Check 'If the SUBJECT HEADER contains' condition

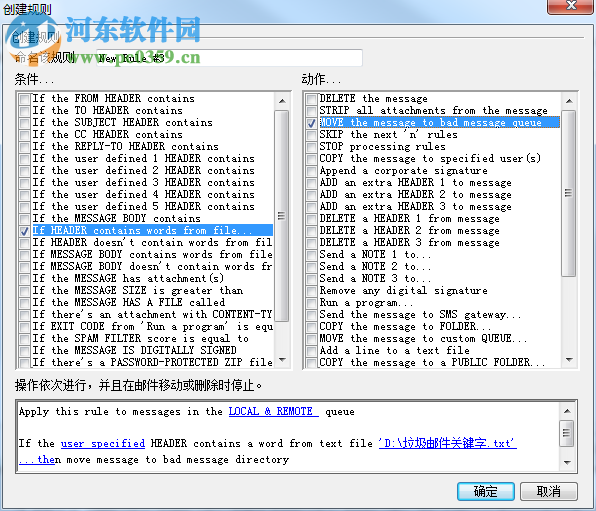[24, 123]
